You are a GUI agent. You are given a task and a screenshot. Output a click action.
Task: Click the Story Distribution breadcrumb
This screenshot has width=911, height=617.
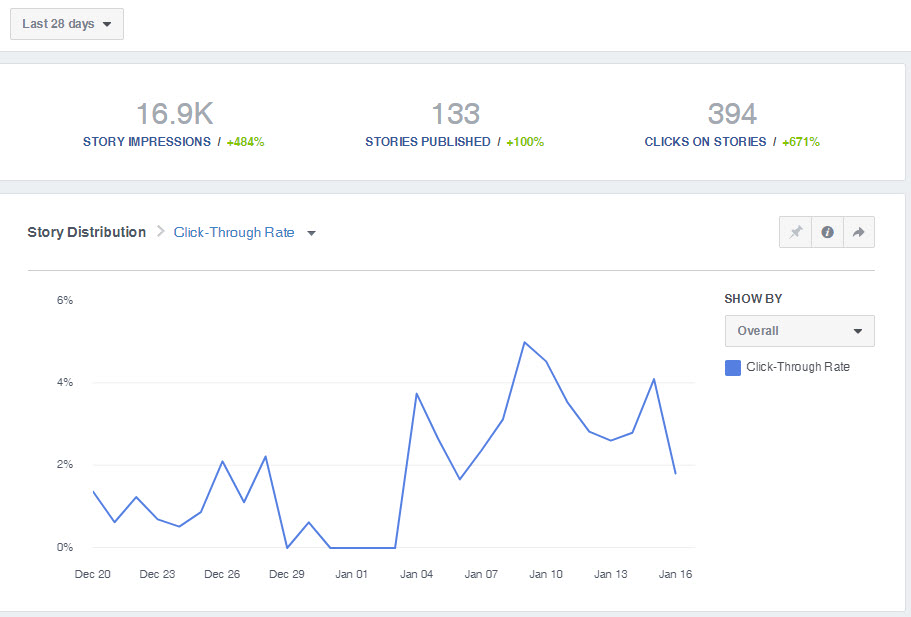pos(86,232)
